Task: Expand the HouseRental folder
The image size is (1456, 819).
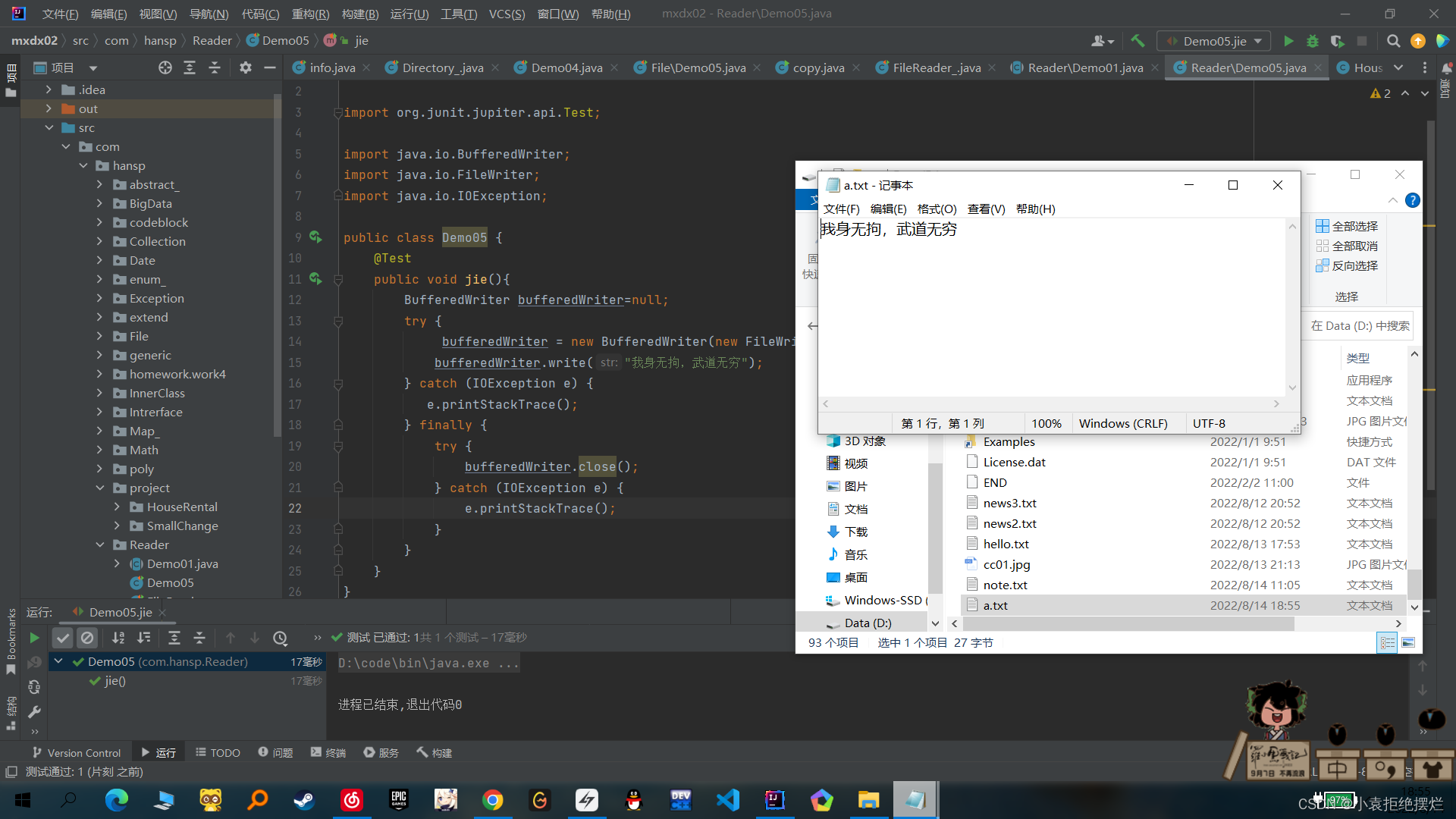Action: 117,507
